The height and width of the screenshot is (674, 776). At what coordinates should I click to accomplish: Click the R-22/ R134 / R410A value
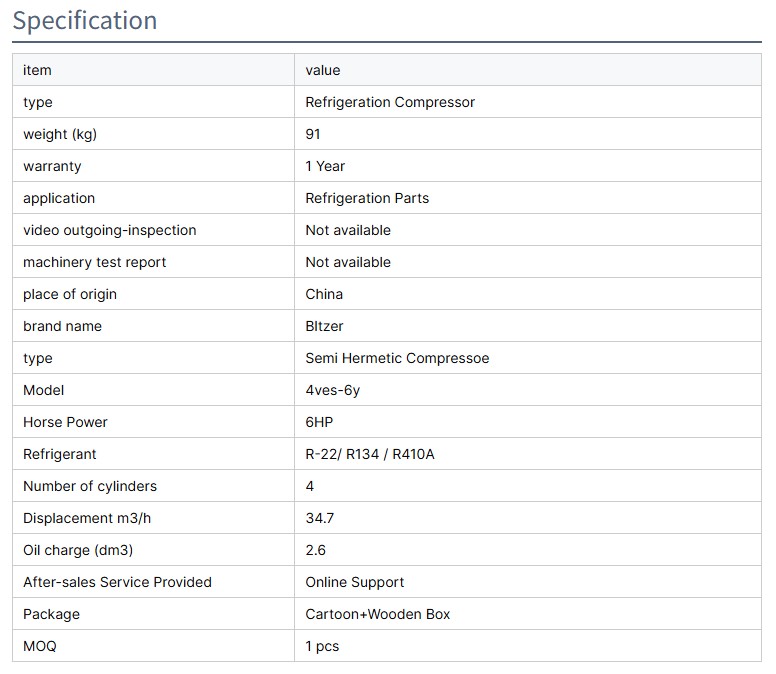(x=370, y=454)
